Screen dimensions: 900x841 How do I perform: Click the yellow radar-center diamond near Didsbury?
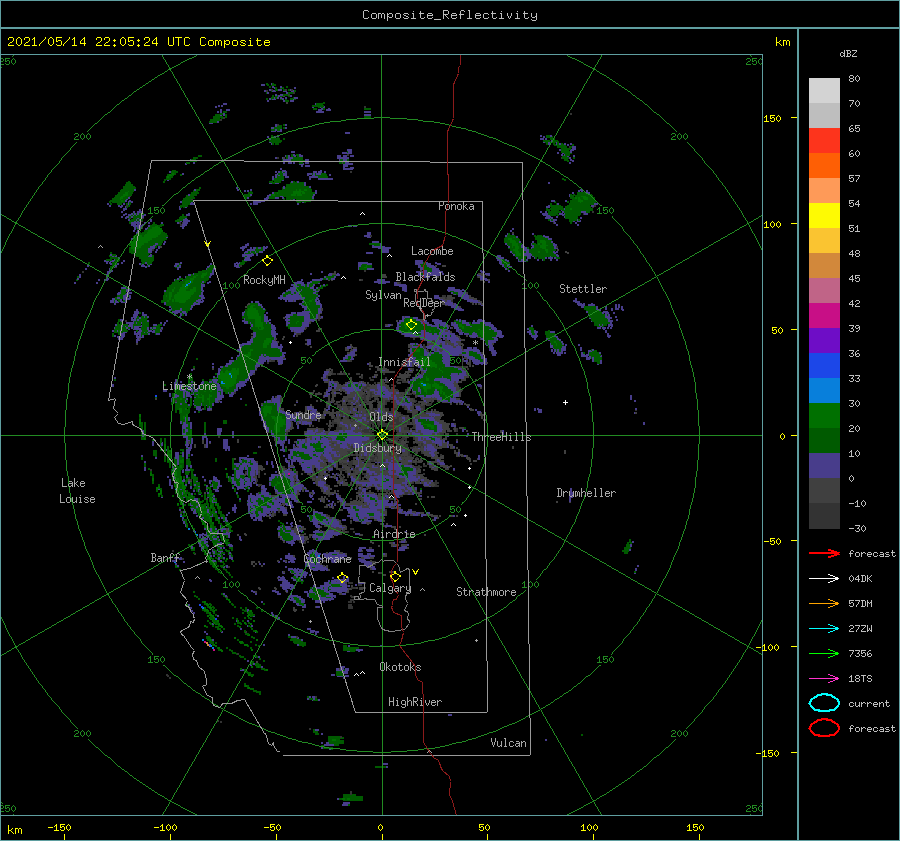pyautogui.click(x=382, y=435)
